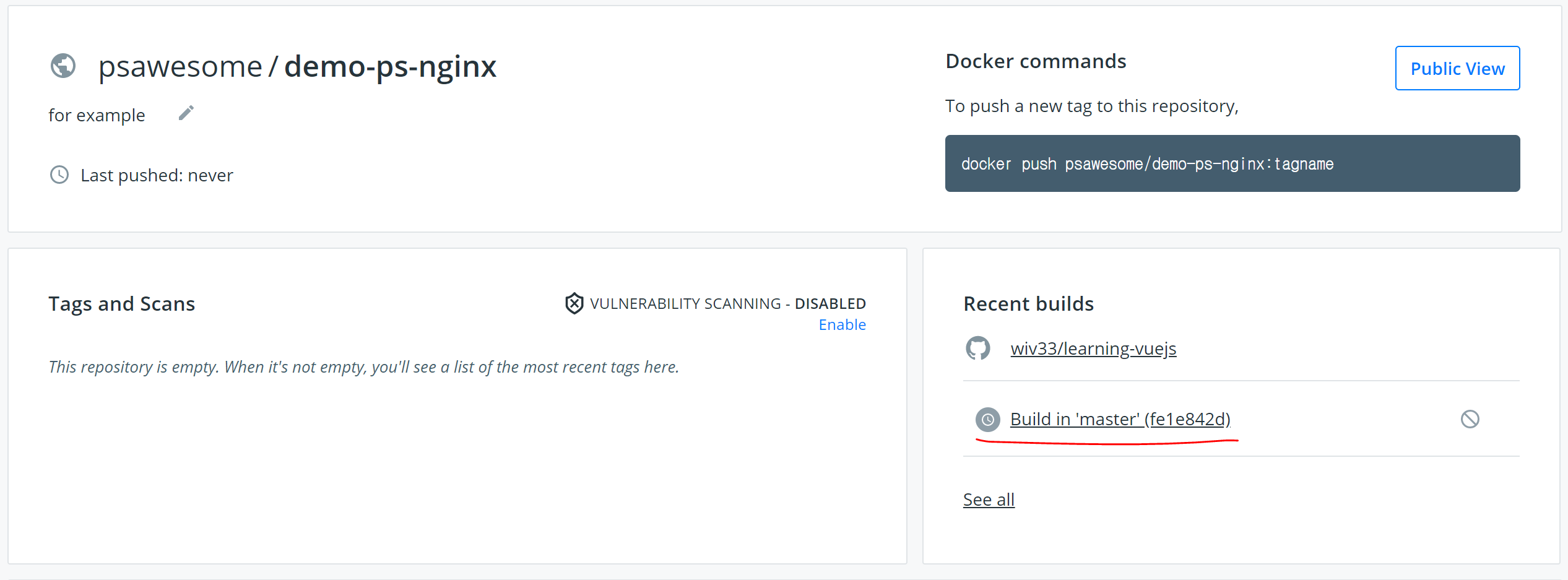Click the psawesome namespace text in title
Screen dimensions: 1568x580
180,66
